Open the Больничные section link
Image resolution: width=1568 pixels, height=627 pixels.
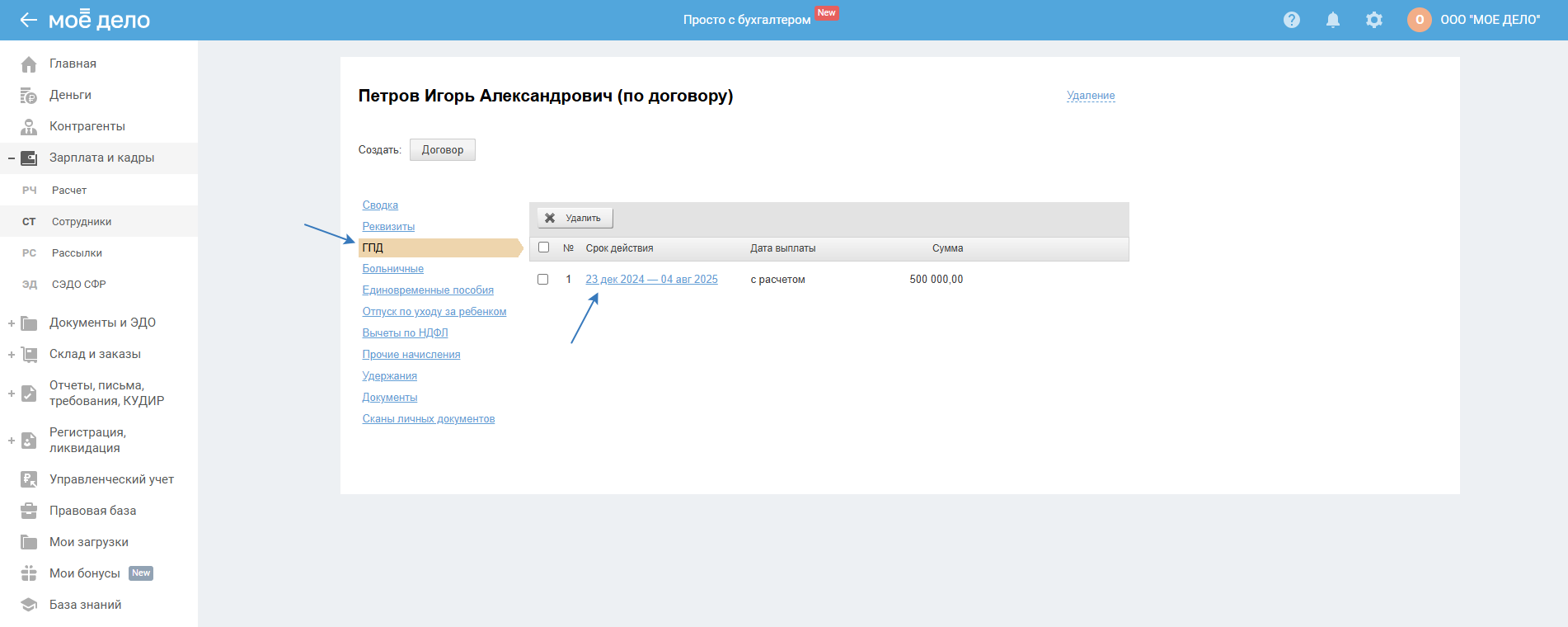point(392,269)
